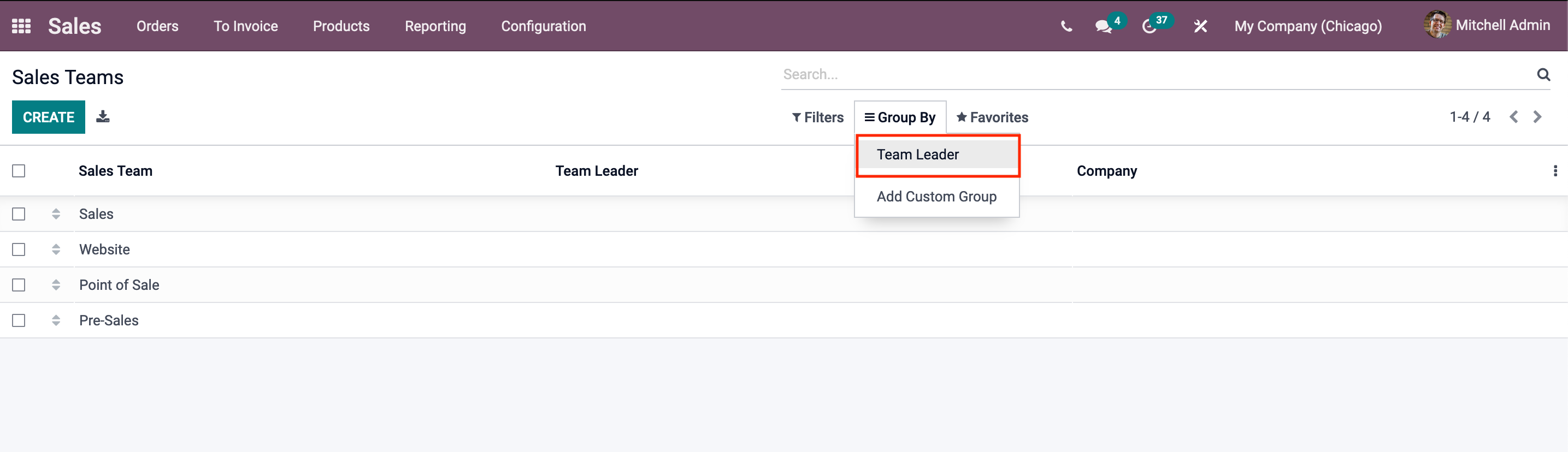
Task: Go to previous page arrow
Action: point(1514,117)
